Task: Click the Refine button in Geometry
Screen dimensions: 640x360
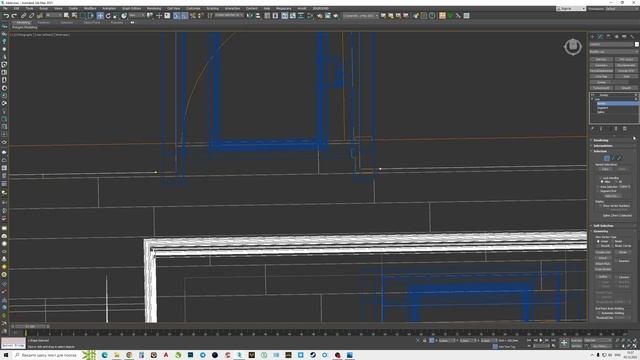Action: tap(603, 277)
